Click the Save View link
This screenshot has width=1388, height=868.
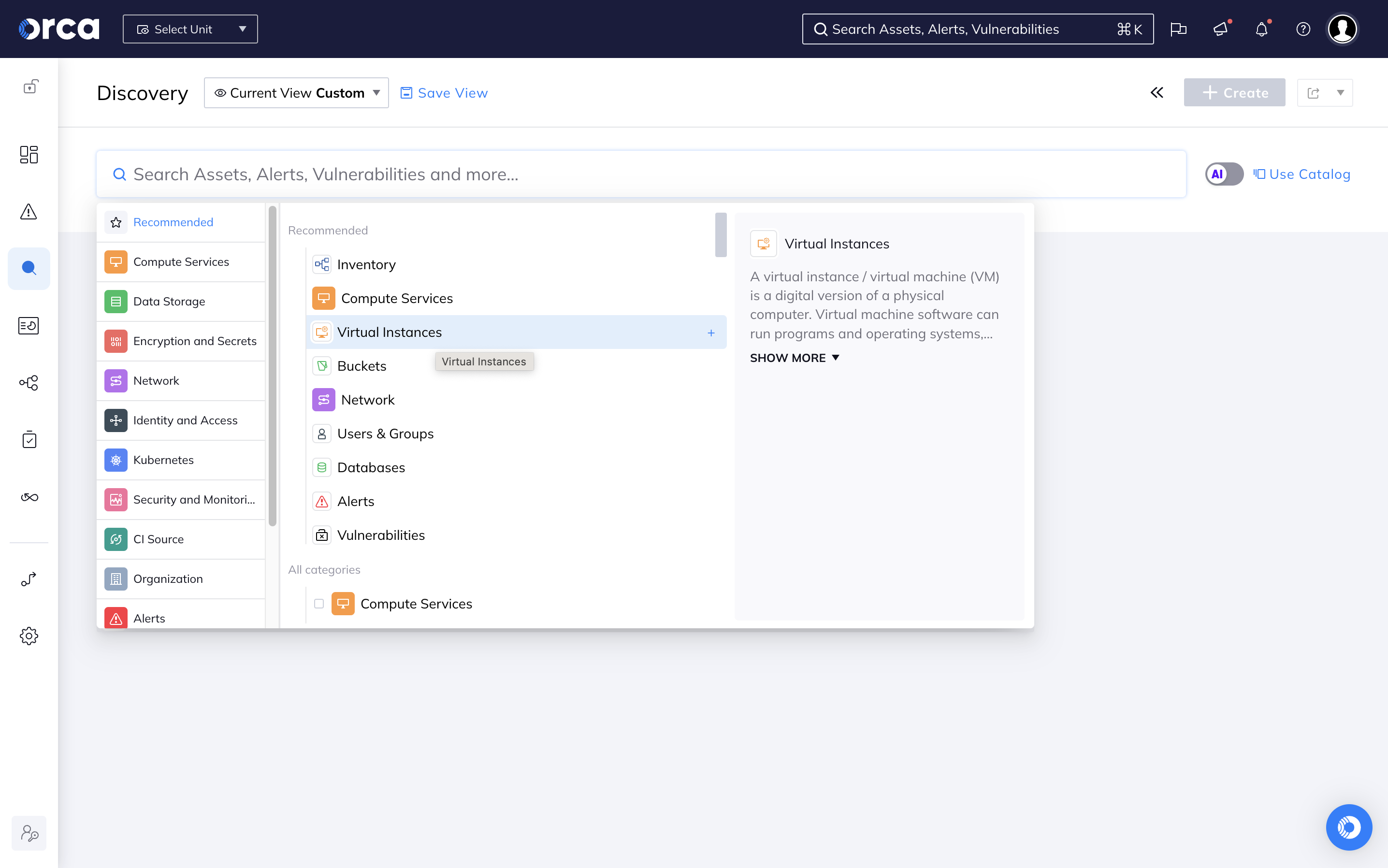coord(452,92)
